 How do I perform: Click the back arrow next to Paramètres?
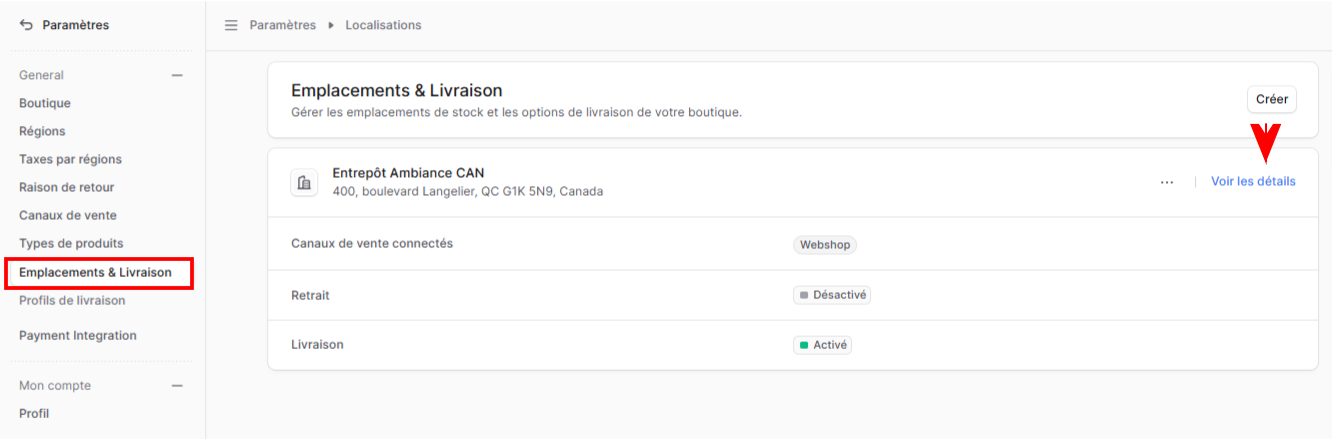[x=26, y=25]
